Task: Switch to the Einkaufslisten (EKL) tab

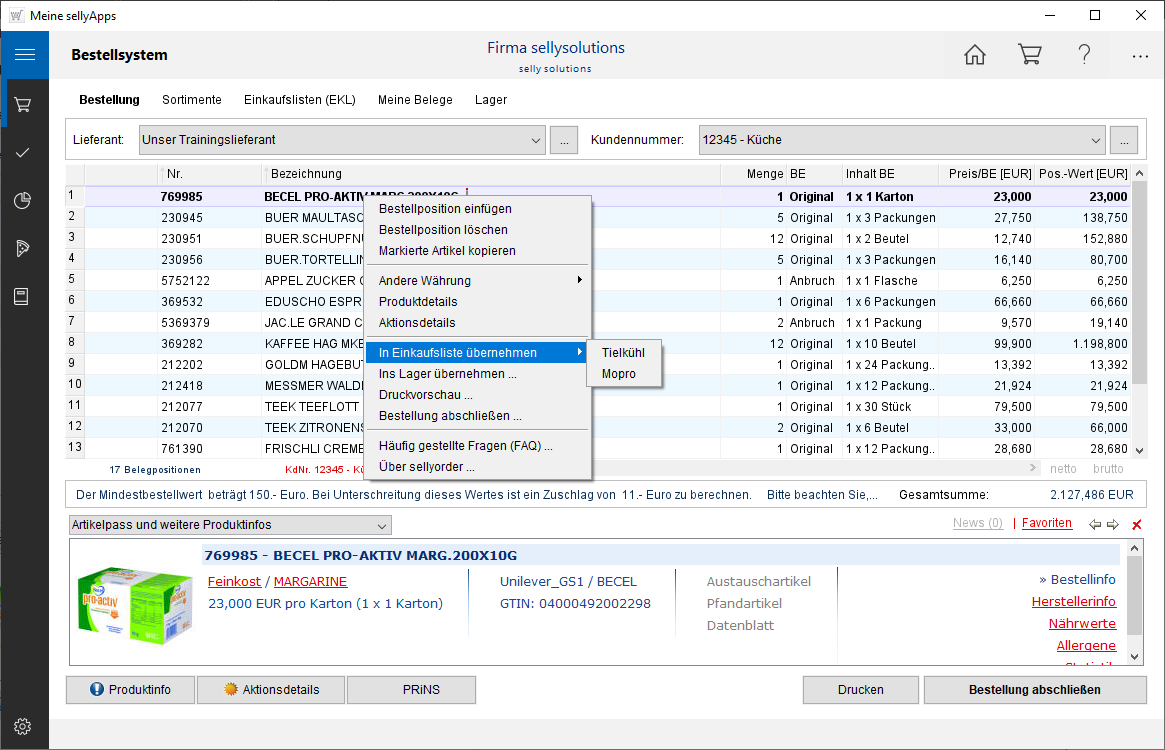Action: click(299, 100)
